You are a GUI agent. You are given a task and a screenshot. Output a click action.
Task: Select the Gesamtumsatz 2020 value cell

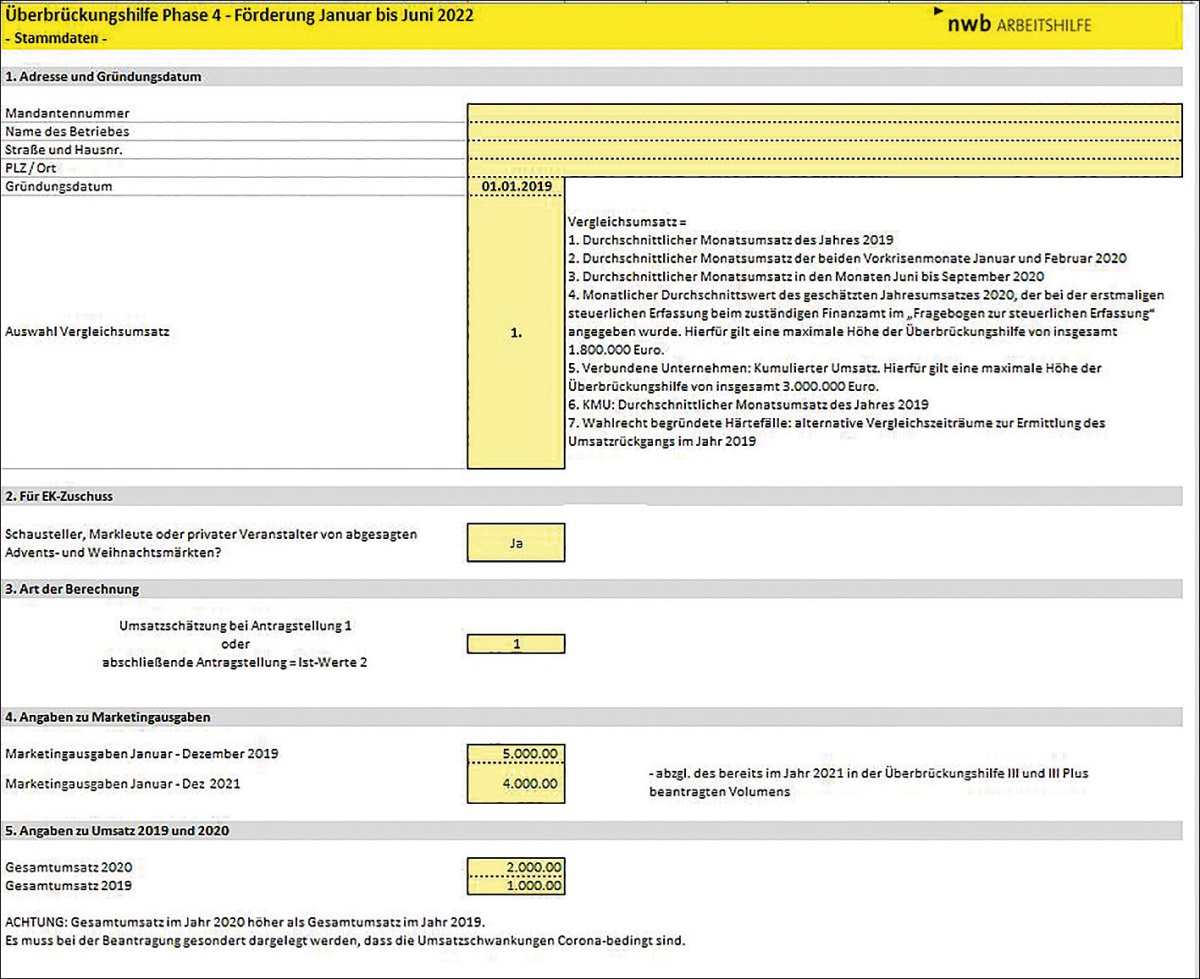pos(515,867)
